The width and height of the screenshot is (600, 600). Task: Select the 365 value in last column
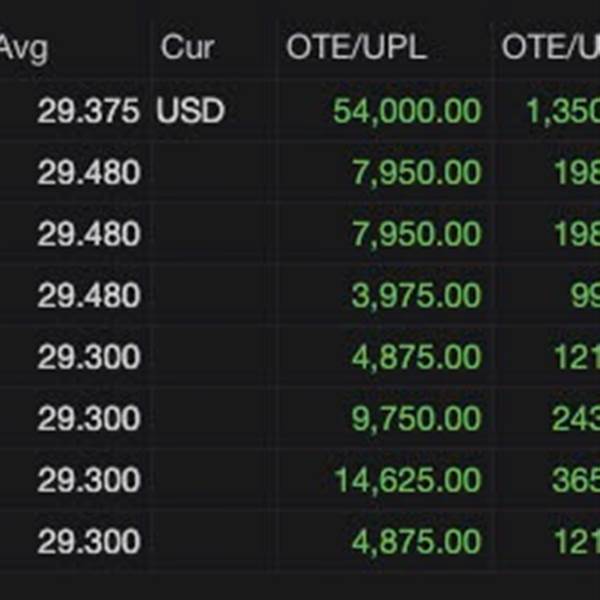(x=576, y=480)
